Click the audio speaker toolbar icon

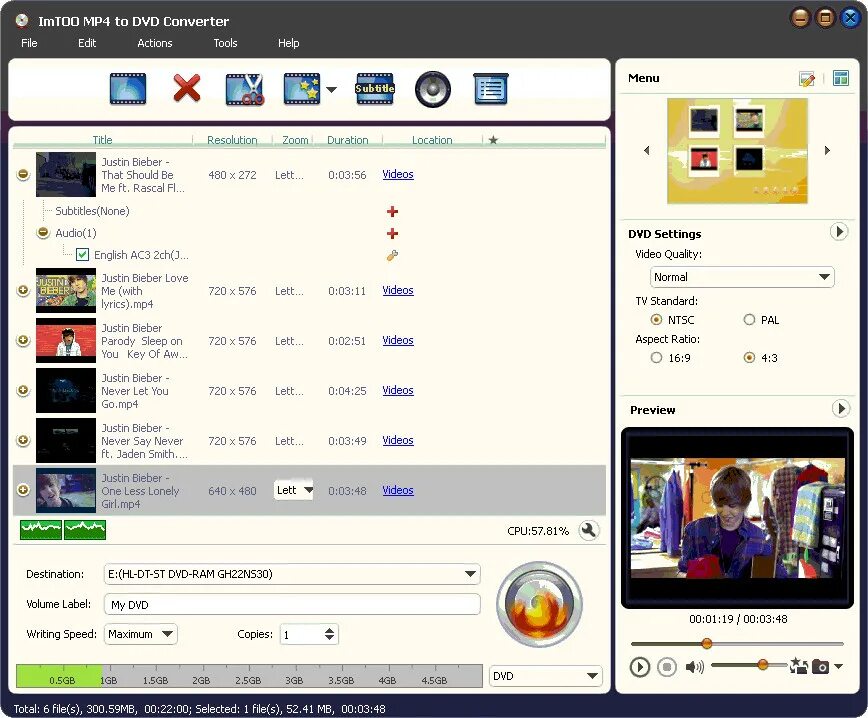432,89
